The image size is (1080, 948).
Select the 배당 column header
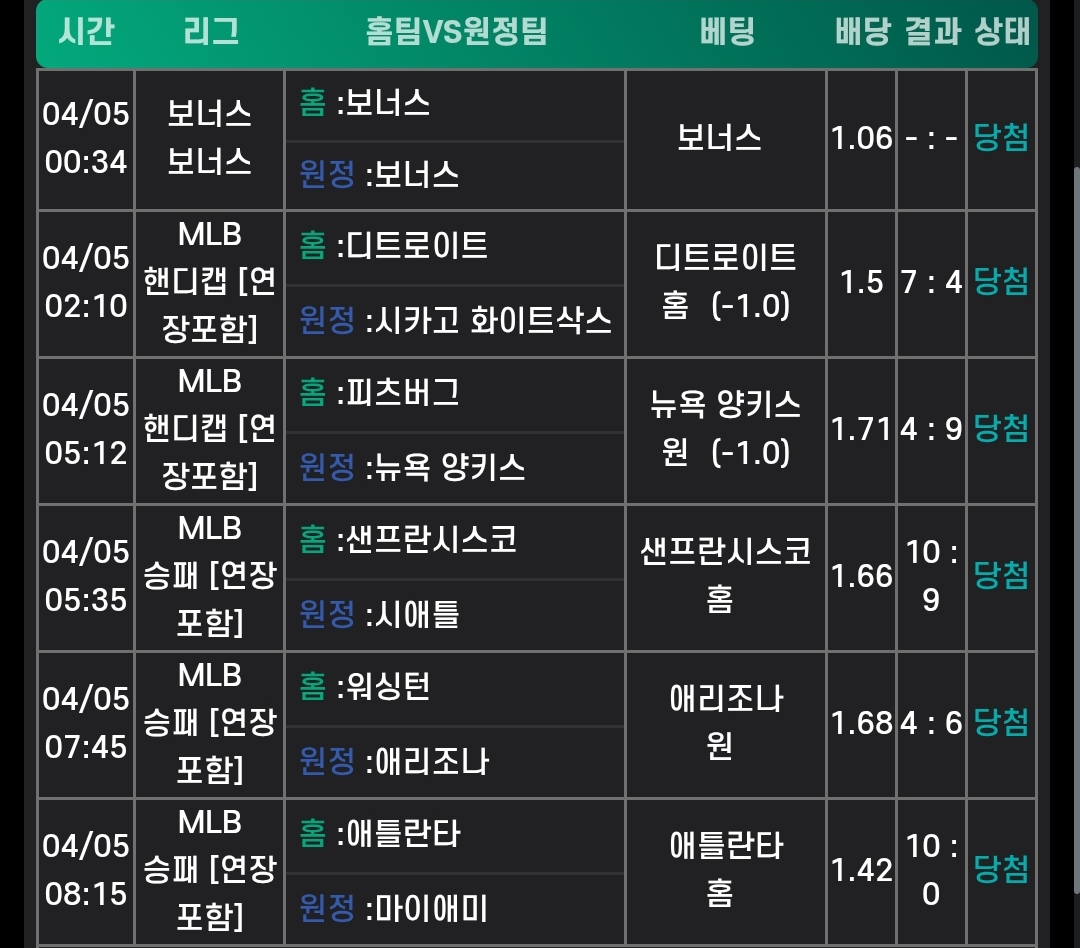pos(862,32)
